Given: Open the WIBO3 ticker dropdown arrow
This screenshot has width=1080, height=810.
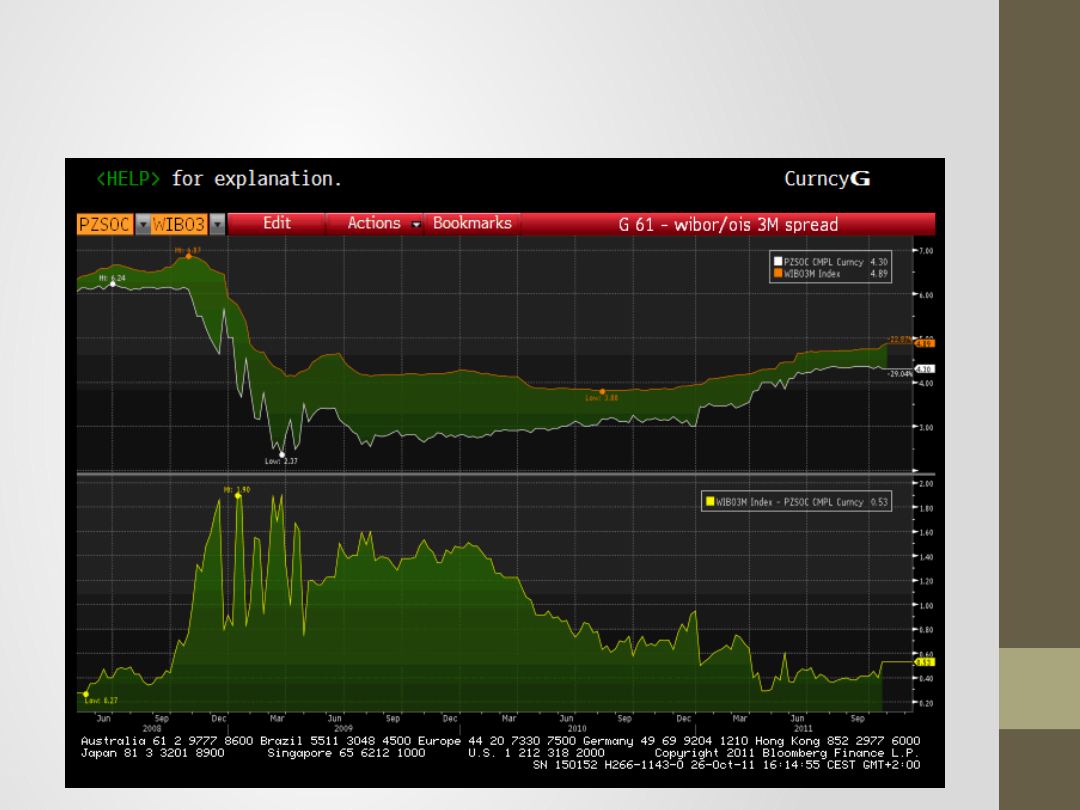Looking at the screenshot, I should pos(217,224).
